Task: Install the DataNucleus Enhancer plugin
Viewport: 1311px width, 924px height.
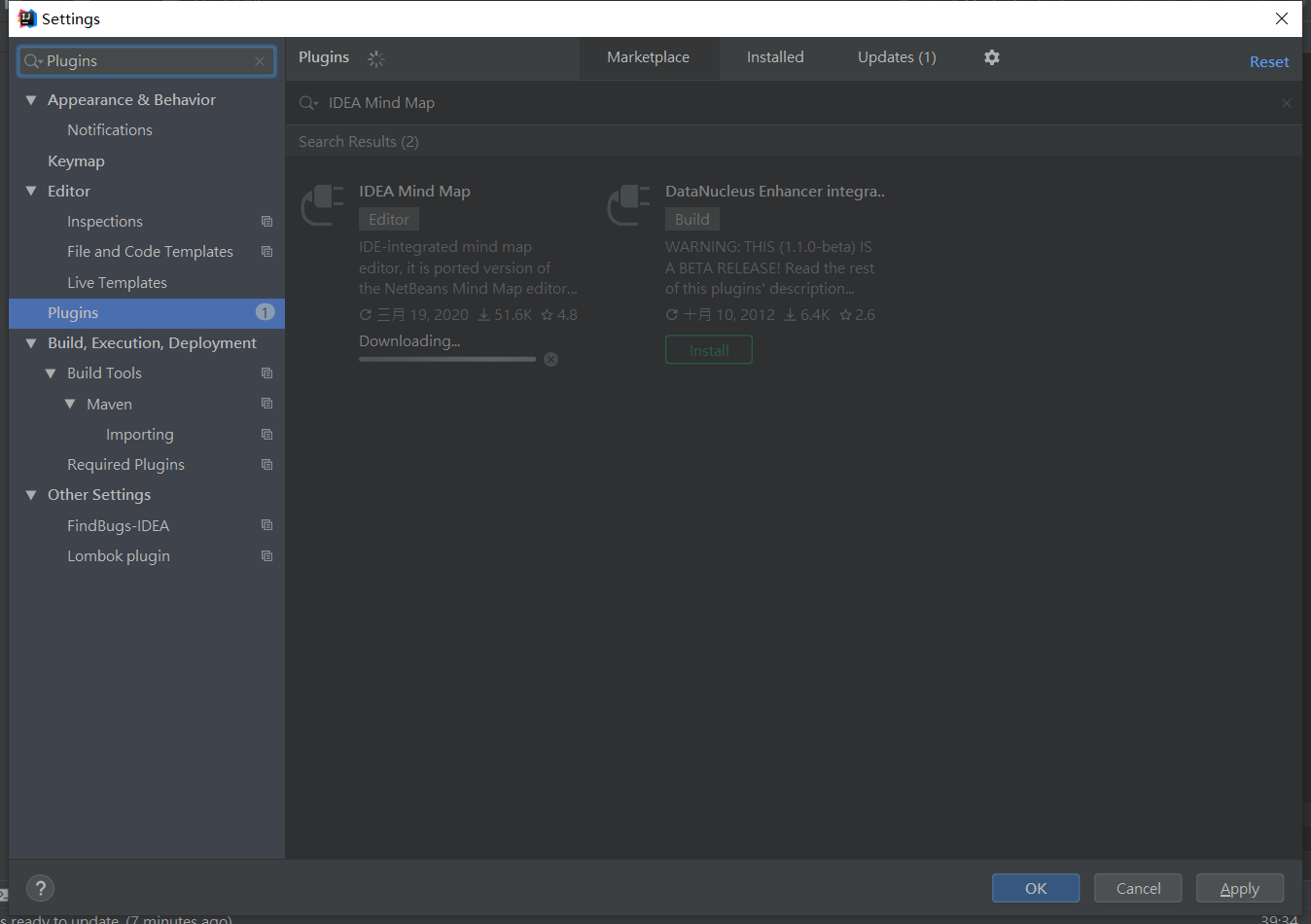Action: pos(709,350)
